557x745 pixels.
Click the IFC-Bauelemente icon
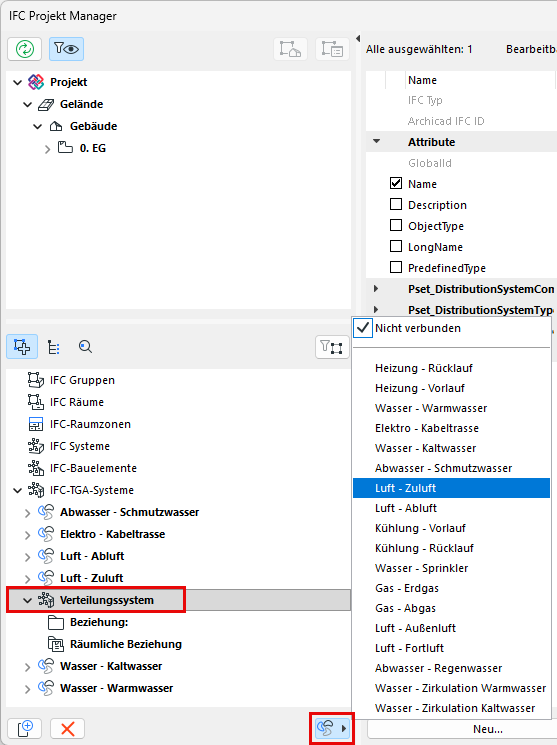pos(36,468)
